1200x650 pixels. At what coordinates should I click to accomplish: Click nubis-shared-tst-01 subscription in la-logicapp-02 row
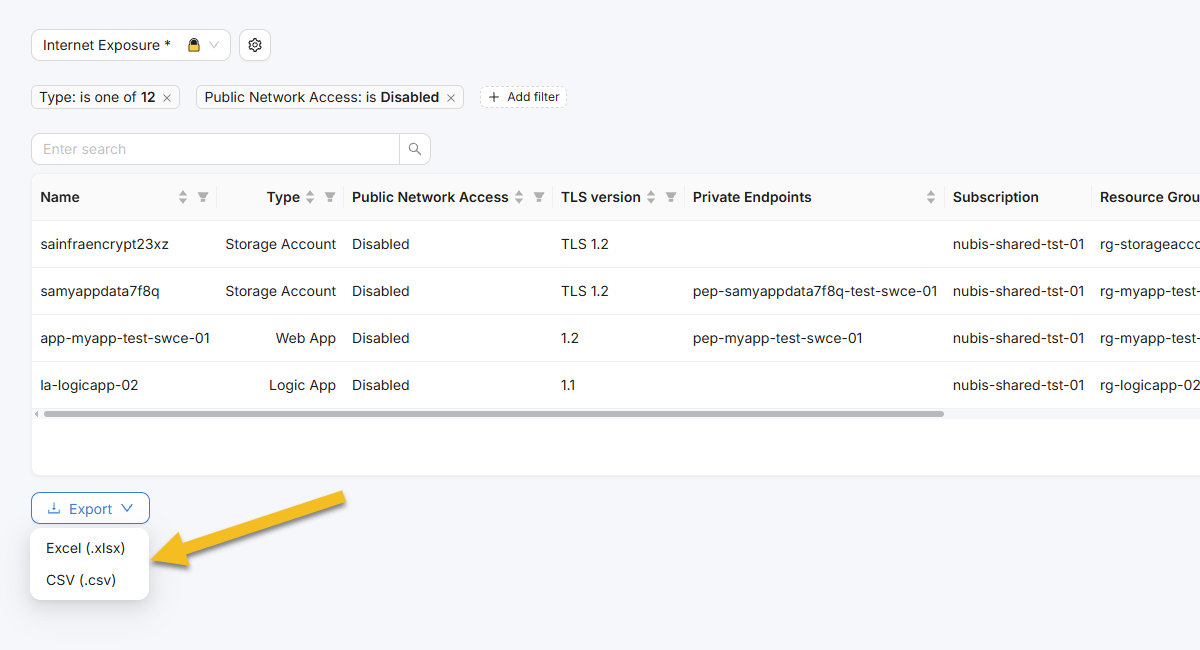point(1019,385)
